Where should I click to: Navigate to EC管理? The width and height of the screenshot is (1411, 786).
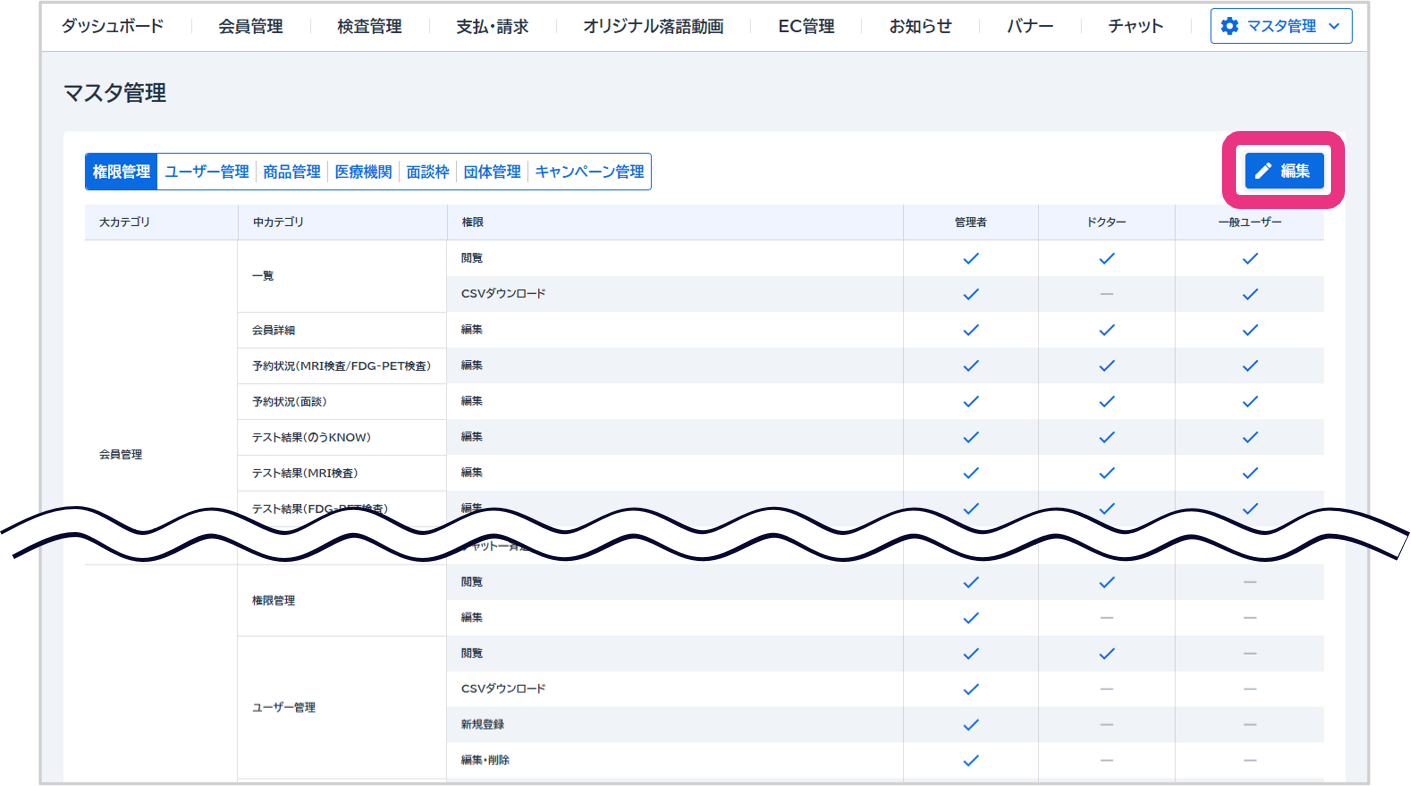pos(806,26)
